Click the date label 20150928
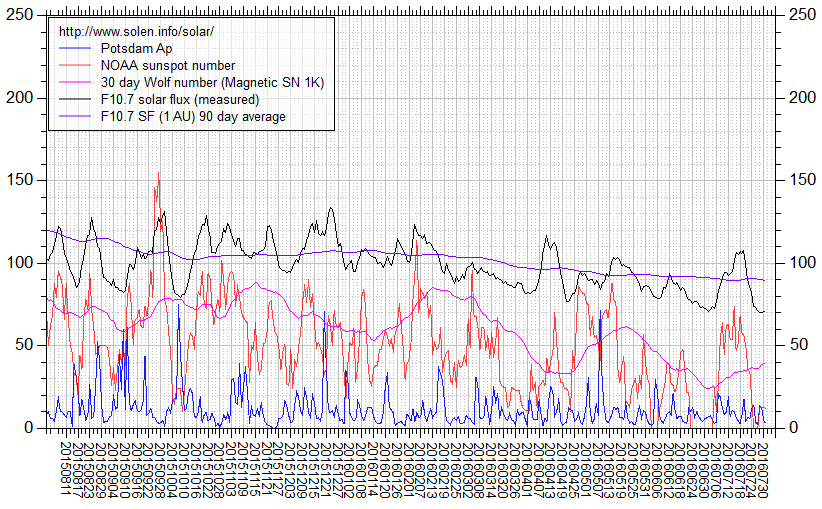The image size is (822, 509). point(160,470)
